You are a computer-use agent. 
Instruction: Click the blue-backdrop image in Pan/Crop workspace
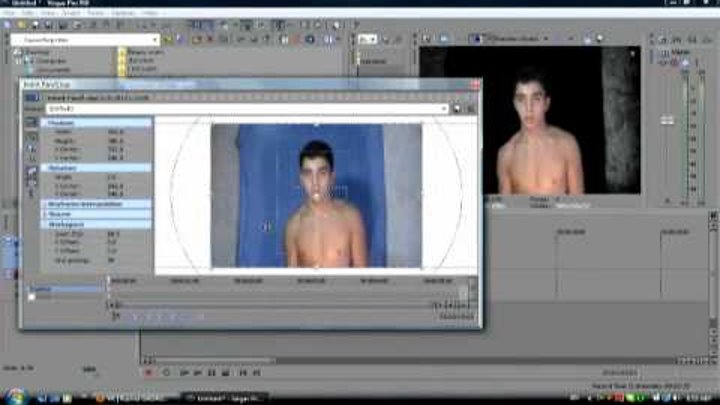coord(316,195)
